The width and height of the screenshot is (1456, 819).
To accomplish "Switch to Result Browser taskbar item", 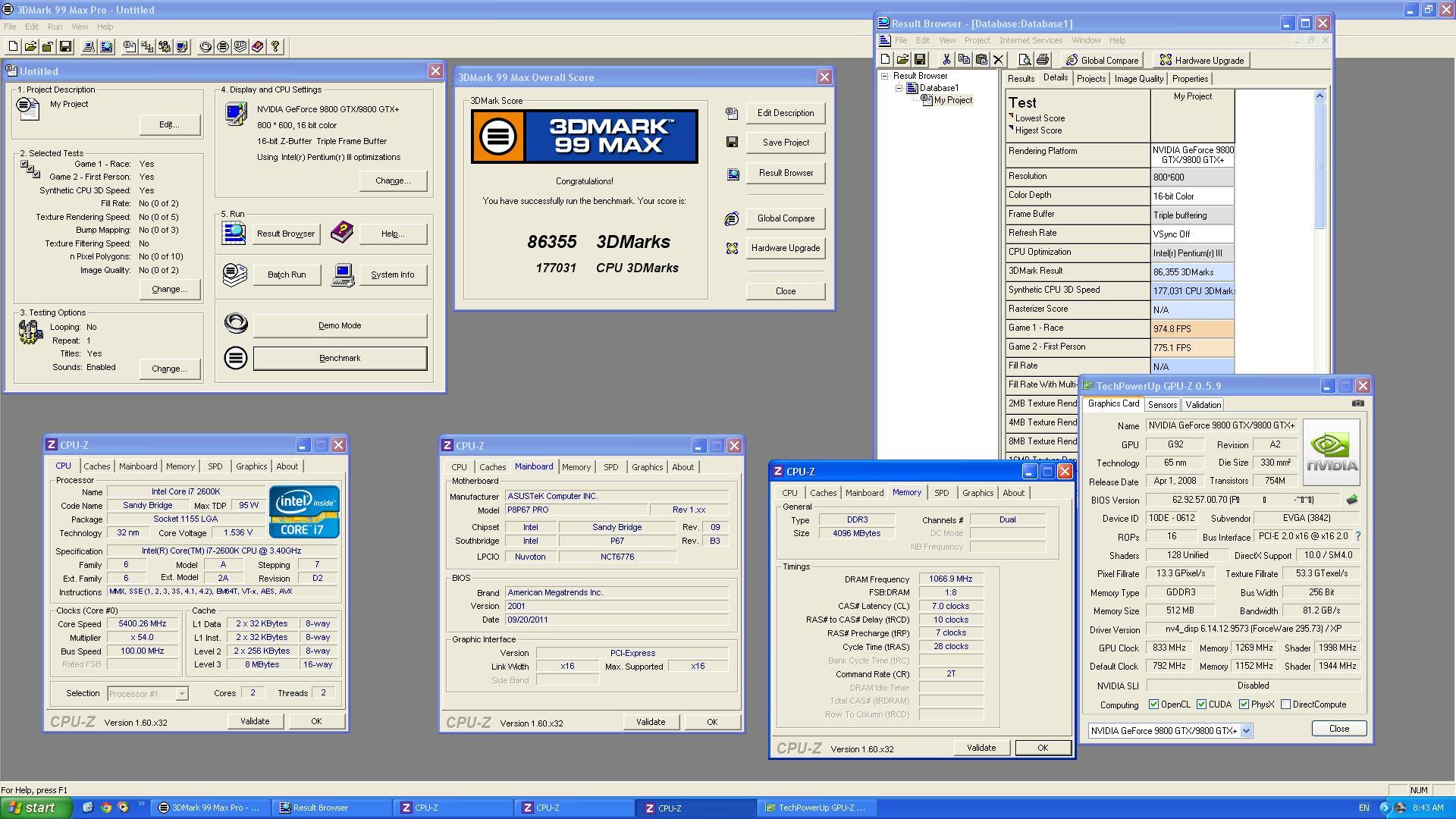I will (x=331, y=808).
